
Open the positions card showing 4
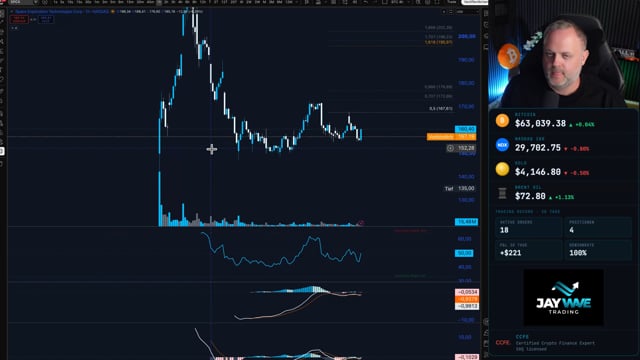(x=598, y=227)
